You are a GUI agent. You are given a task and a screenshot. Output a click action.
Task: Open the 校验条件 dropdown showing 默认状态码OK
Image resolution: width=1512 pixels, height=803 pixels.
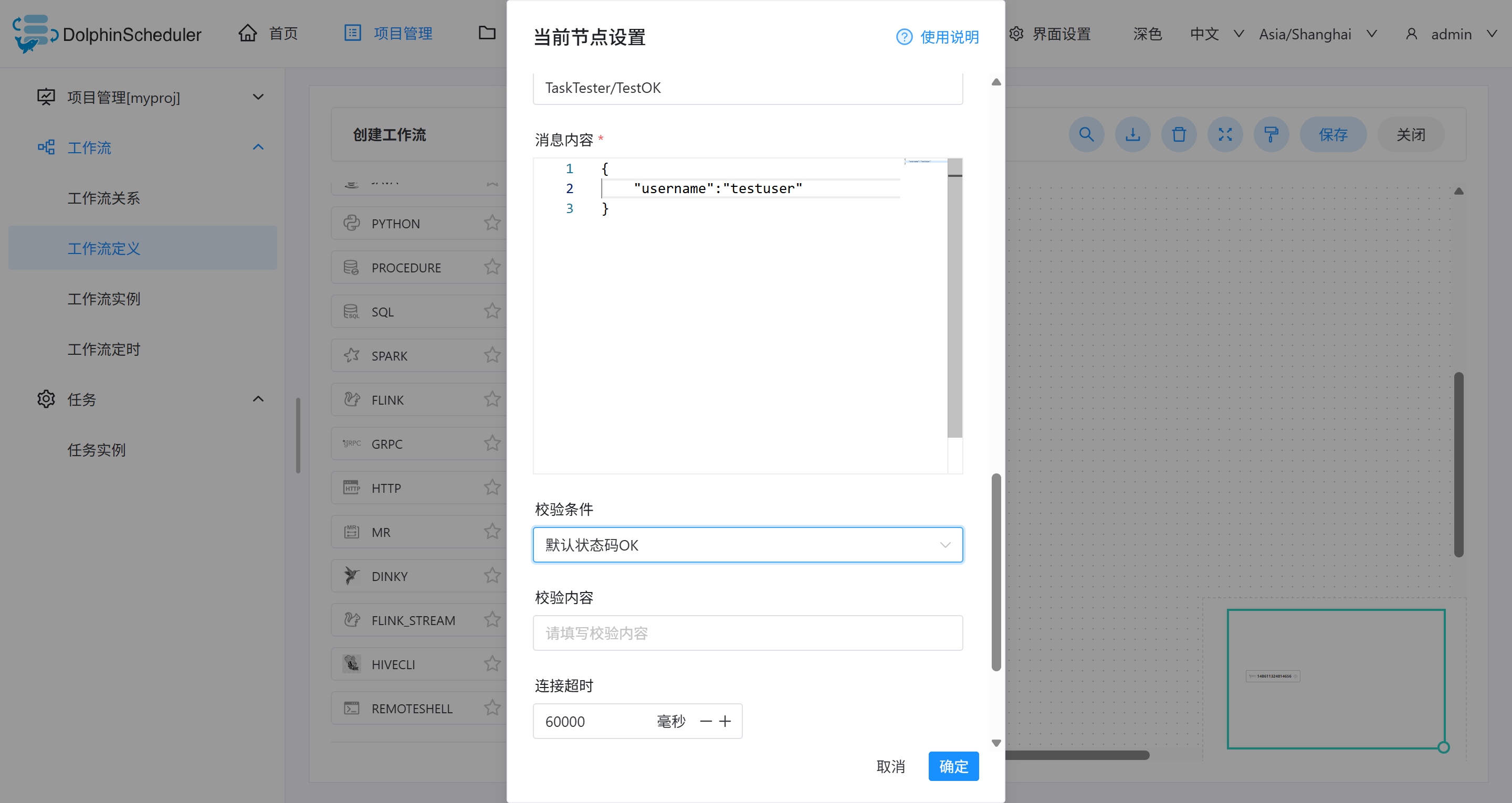point(747,545)
